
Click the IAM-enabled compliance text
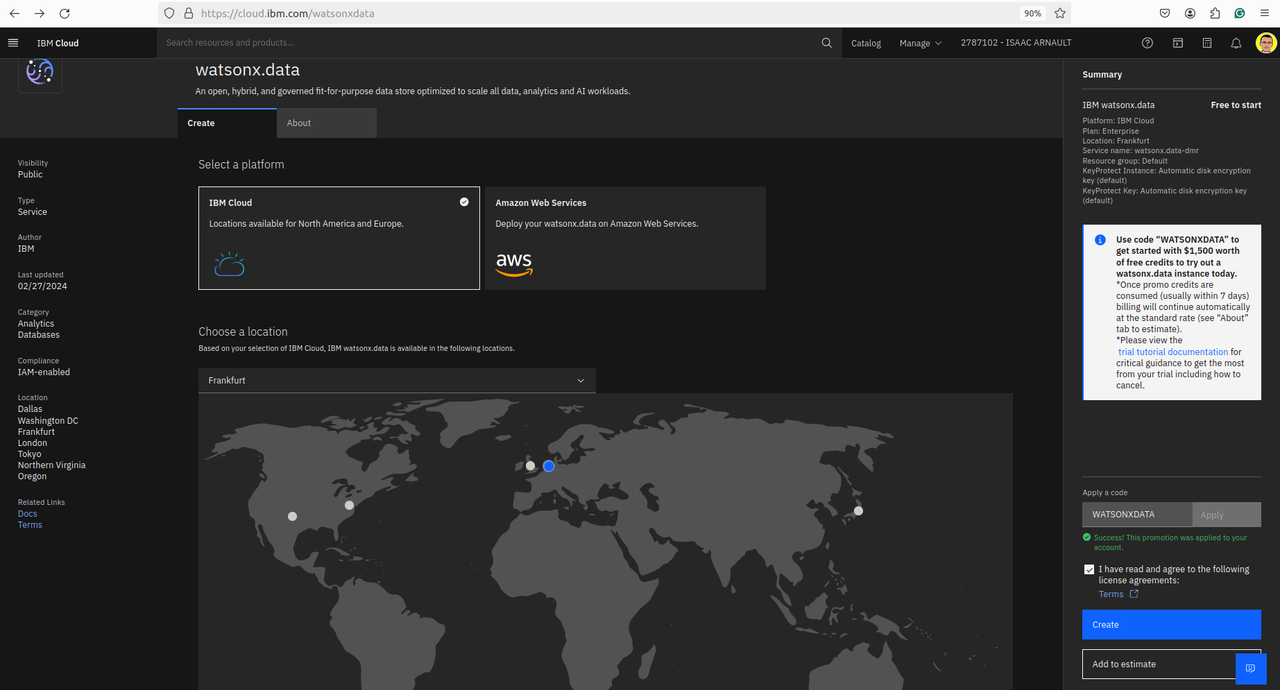click(44, 372)
